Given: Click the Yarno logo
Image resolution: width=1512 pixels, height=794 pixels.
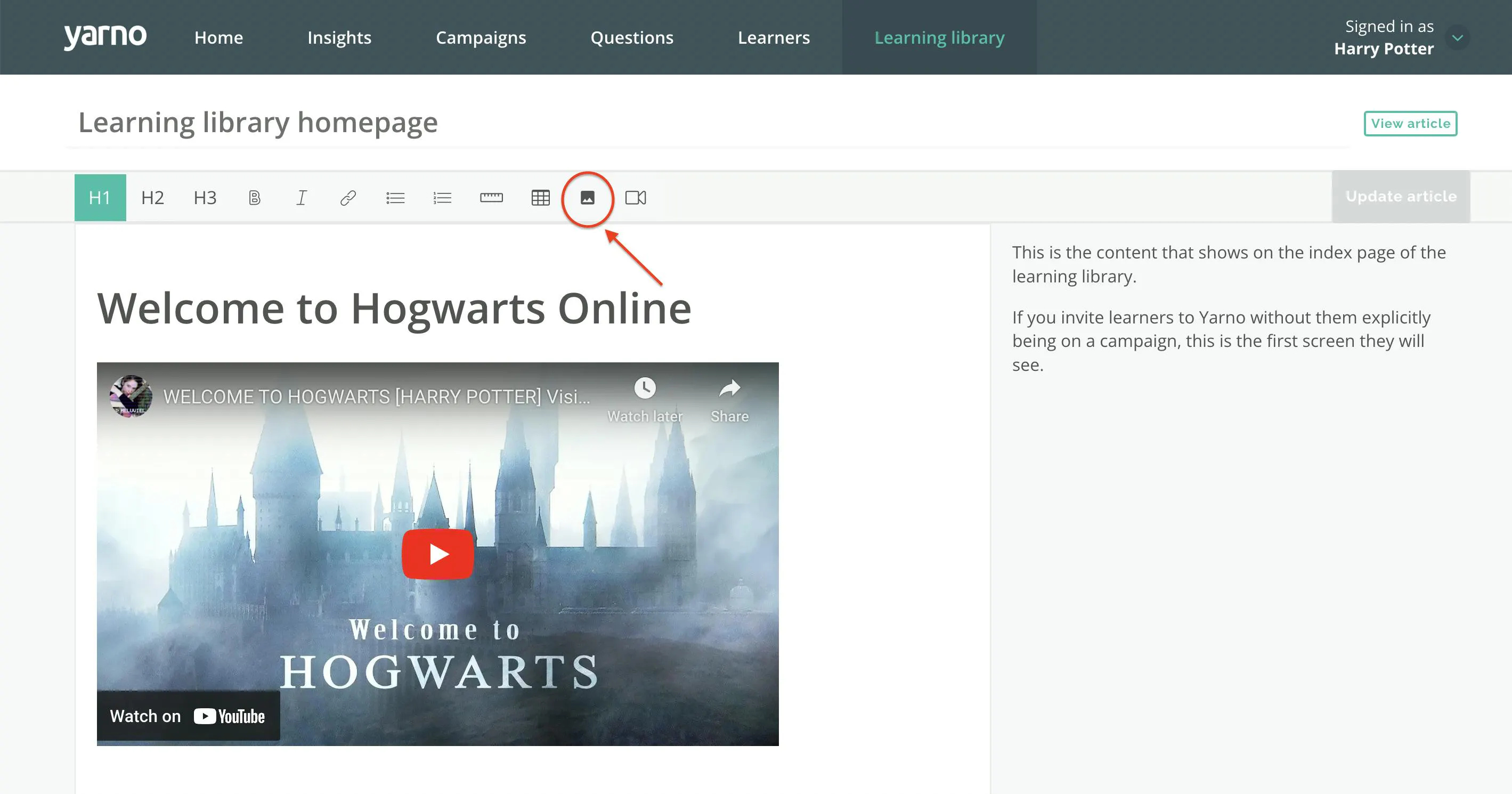Looking at the screenshot, I should coord(105,37).
